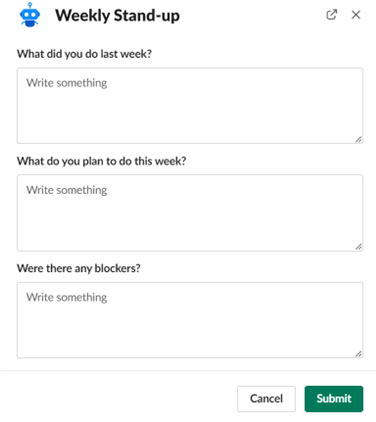The height and width of the screenshot is (422, 376).
Task: Focus the last week text area
Action: [x=190, y=106]
